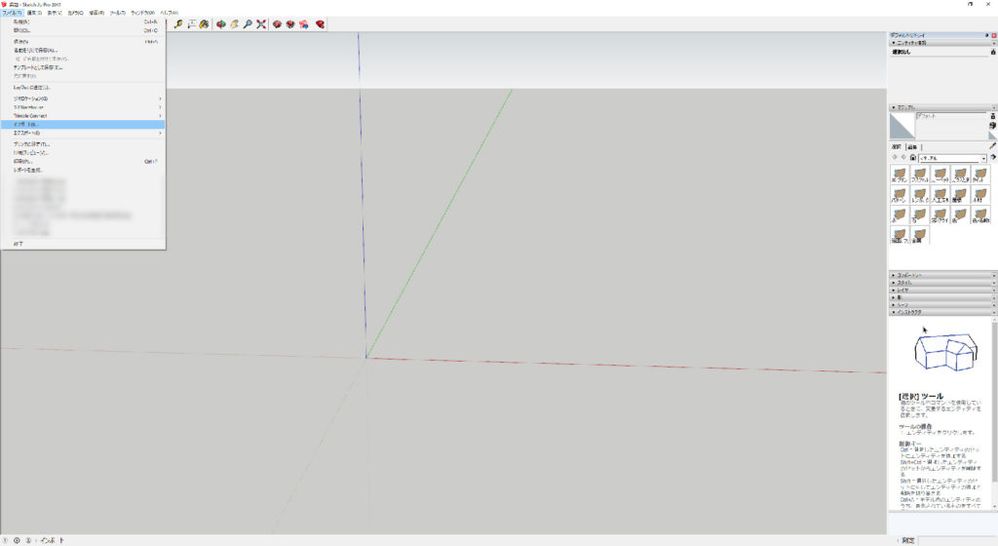
Task: Select the Zoom magnifier tool
Action: pos(248,24)
